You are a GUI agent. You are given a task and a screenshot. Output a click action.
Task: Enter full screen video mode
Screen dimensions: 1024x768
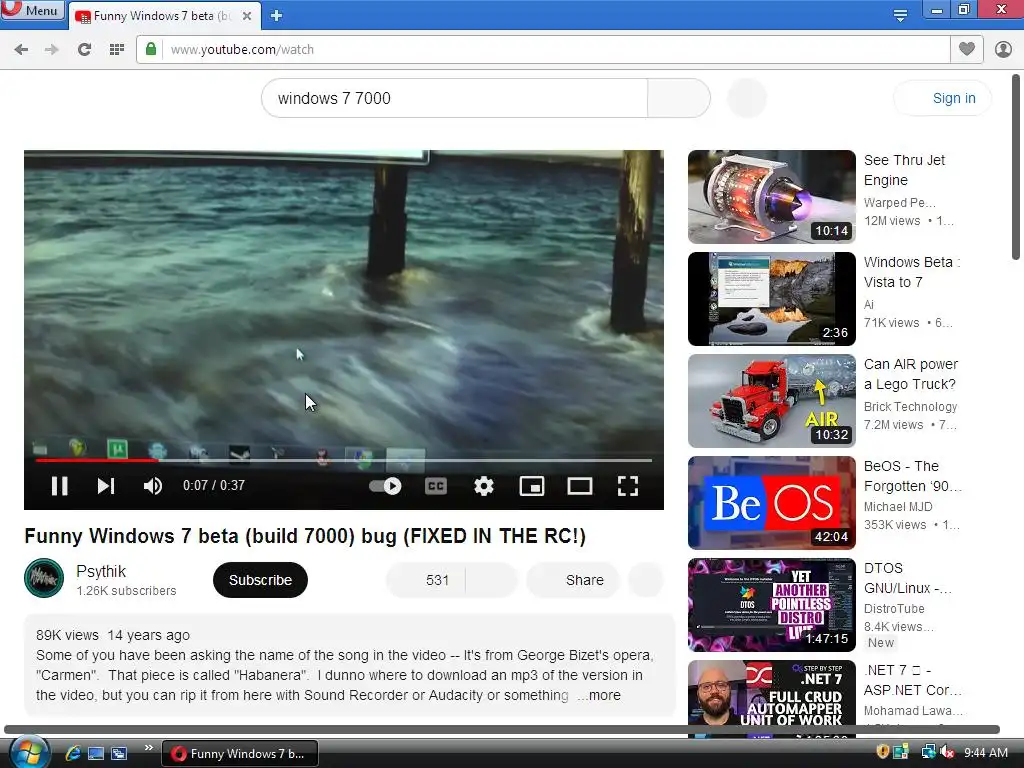click(x=628, y=486)
